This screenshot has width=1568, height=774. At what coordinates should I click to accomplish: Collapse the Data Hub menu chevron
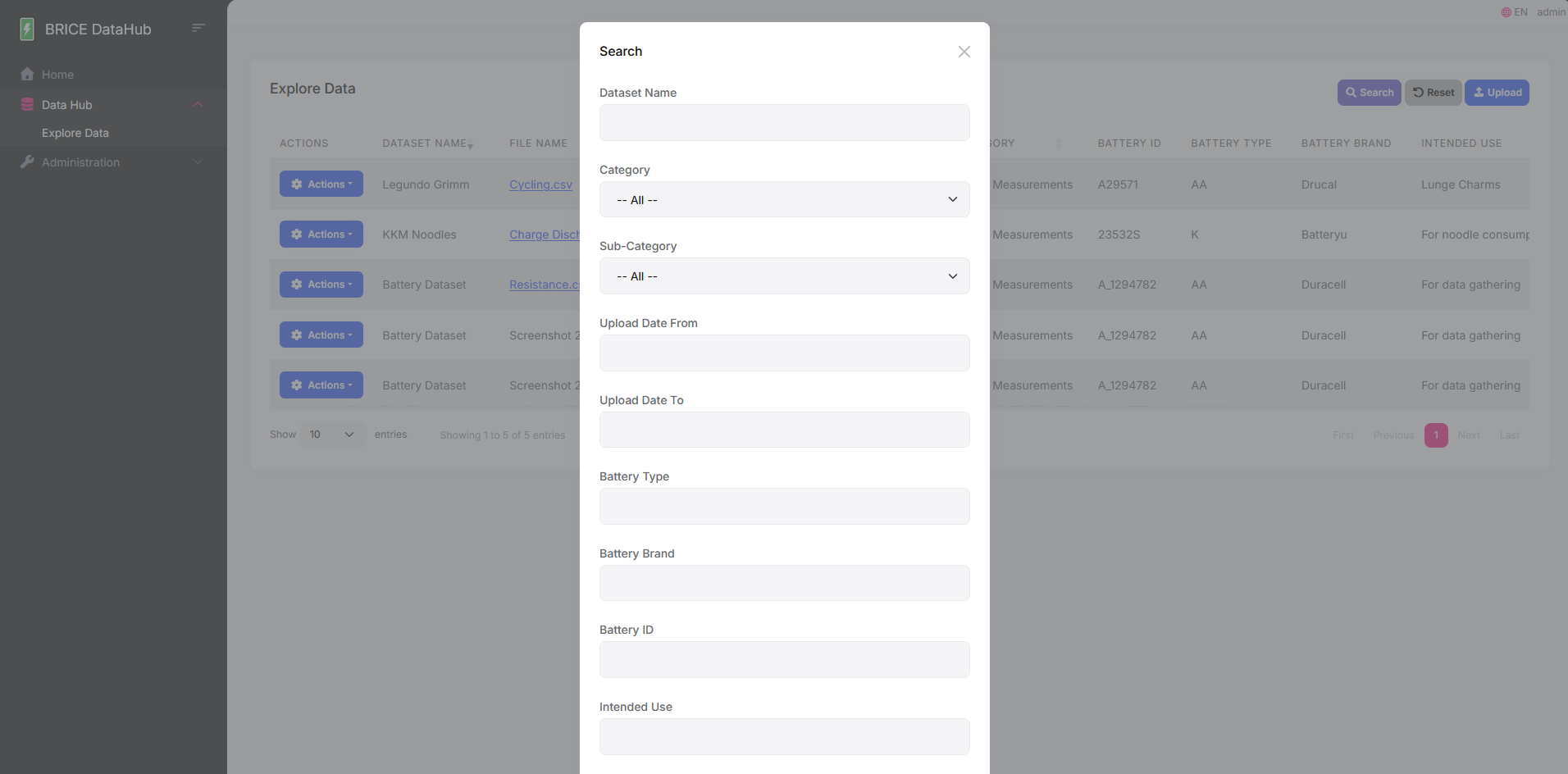(x=198, y=104)
